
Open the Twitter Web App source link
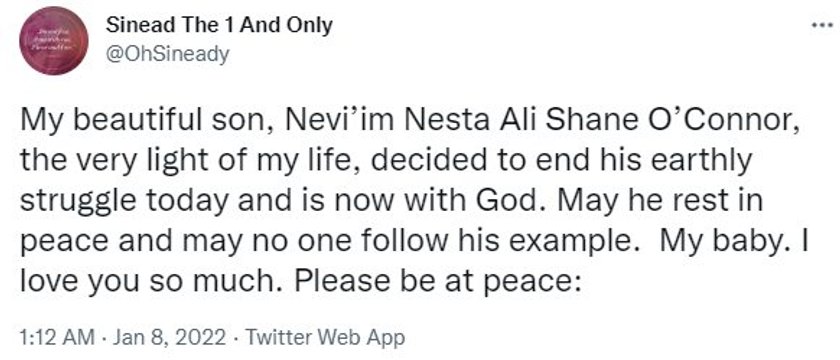click(x=325, y=338)
